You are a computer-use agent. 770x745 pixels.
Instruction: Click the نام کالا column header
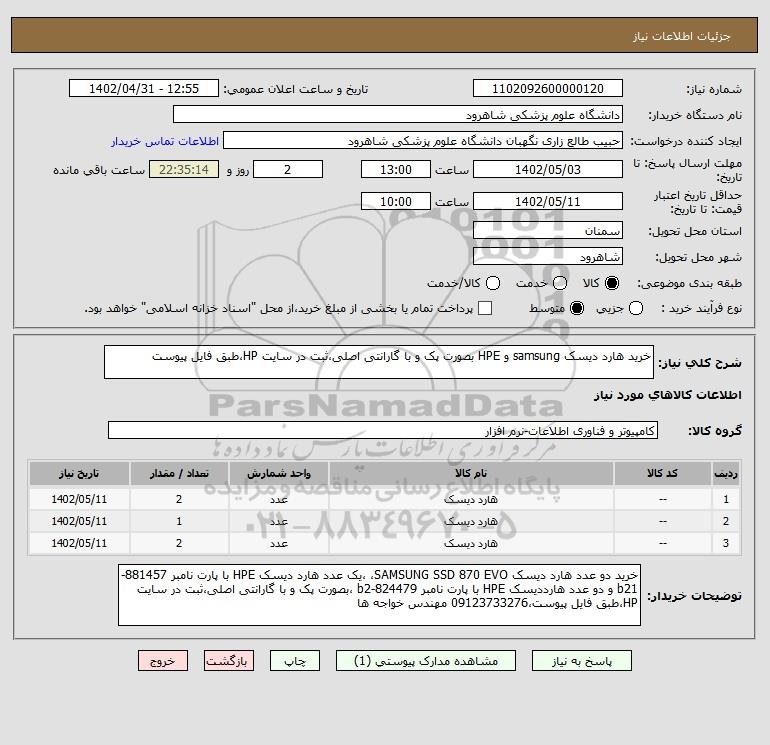tap(471, 473)
